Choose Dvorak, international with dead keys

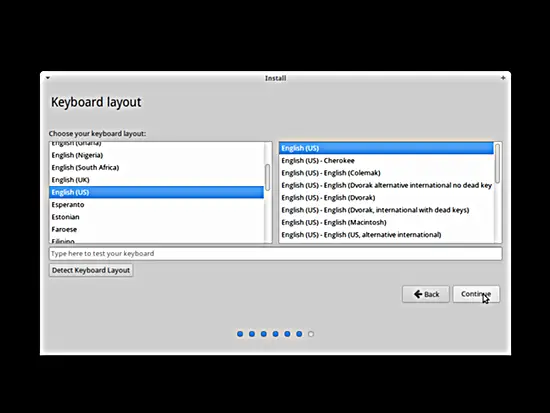click(x=386, y=210)
